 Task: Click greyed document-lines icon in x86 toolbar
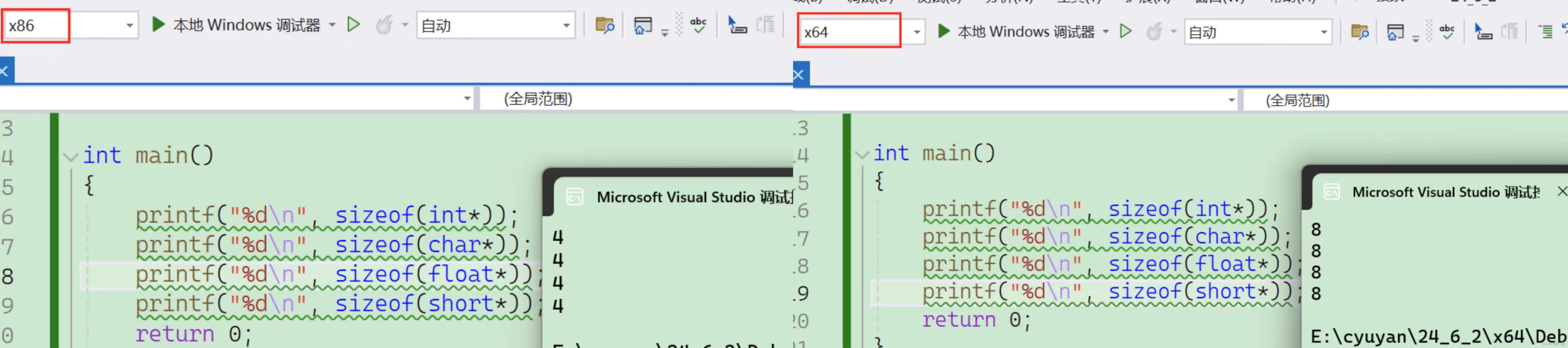point(765,25)
